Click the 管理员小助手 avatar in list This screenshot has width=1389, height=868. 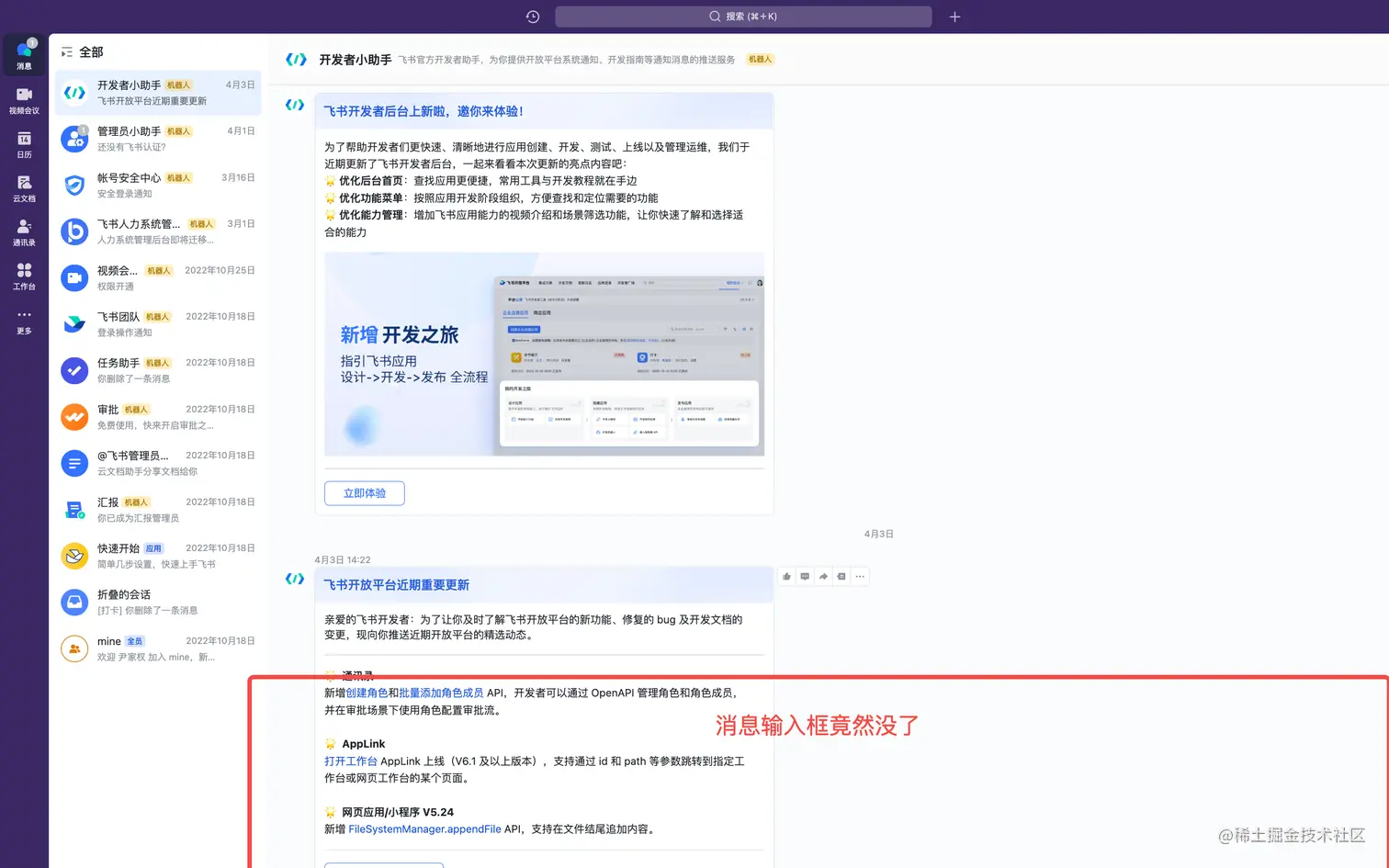(74, 139)
